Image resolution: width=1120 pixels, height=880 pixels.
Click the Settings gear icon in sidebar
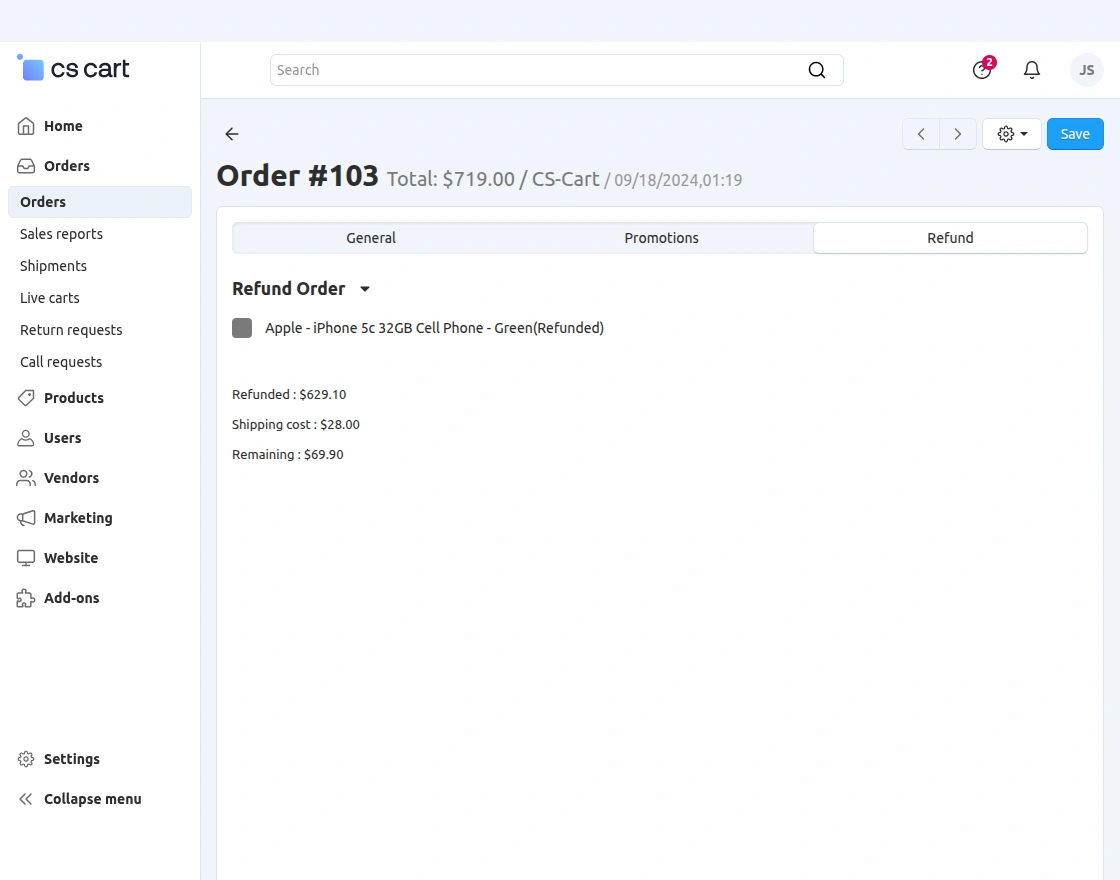[x=26, y=759]
